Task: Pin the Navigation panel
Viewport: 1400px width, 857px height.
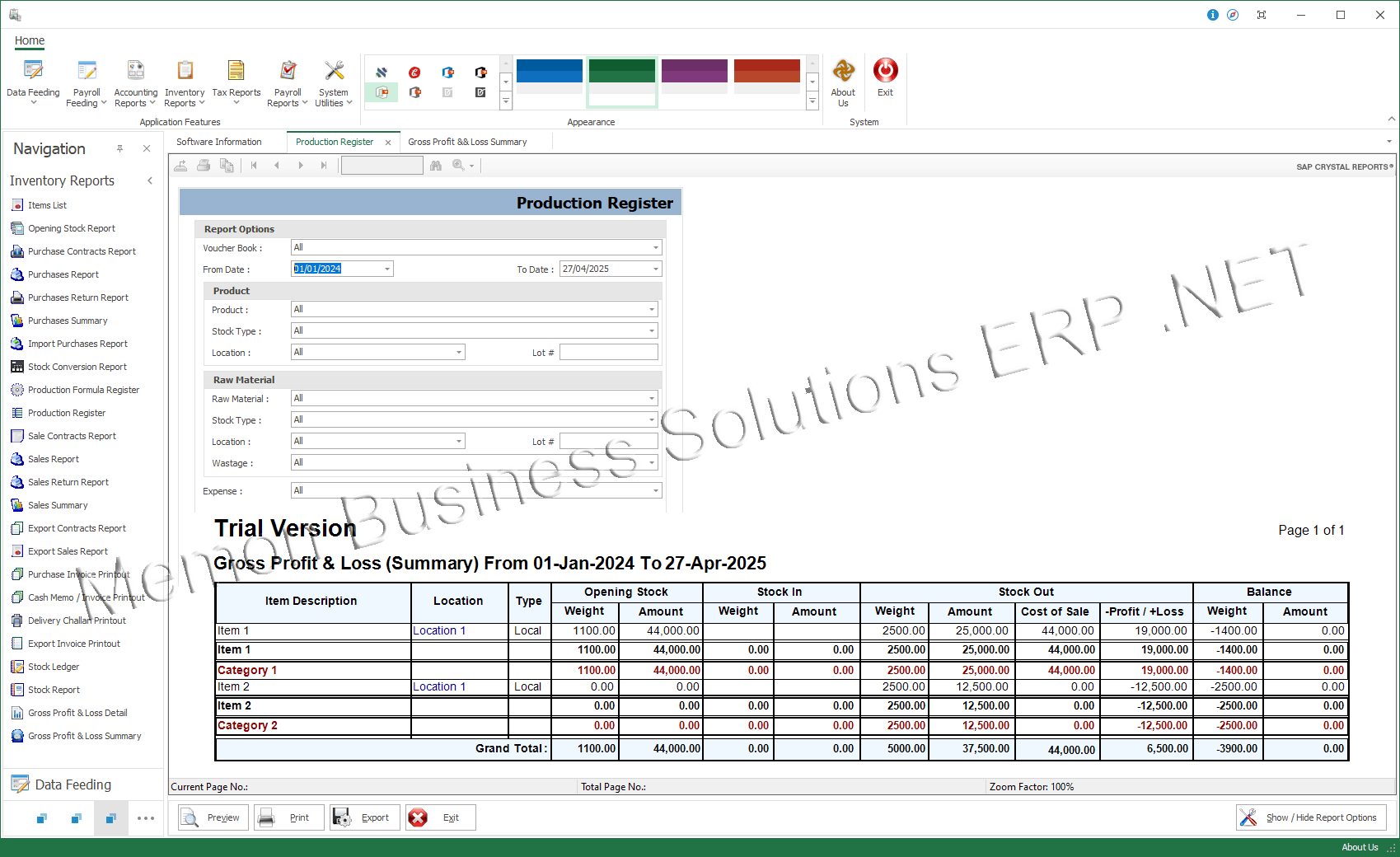Action: (120, 148)
